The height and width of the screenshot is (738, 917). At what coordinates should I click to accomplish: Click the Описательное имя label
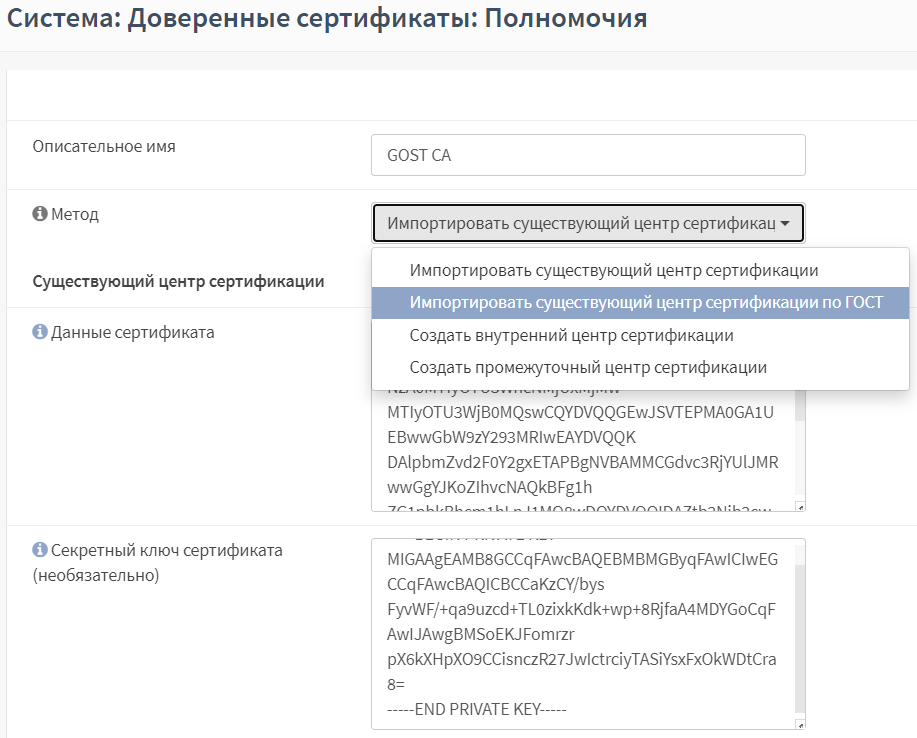click(x=104, y=146)
